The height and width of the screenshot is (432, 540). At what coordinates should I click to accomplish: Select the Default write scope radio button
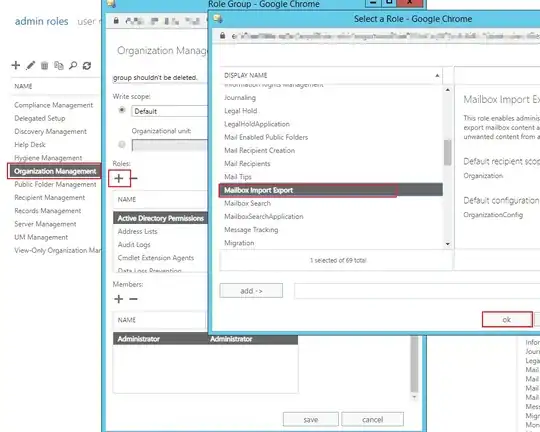tap(122, 110)
